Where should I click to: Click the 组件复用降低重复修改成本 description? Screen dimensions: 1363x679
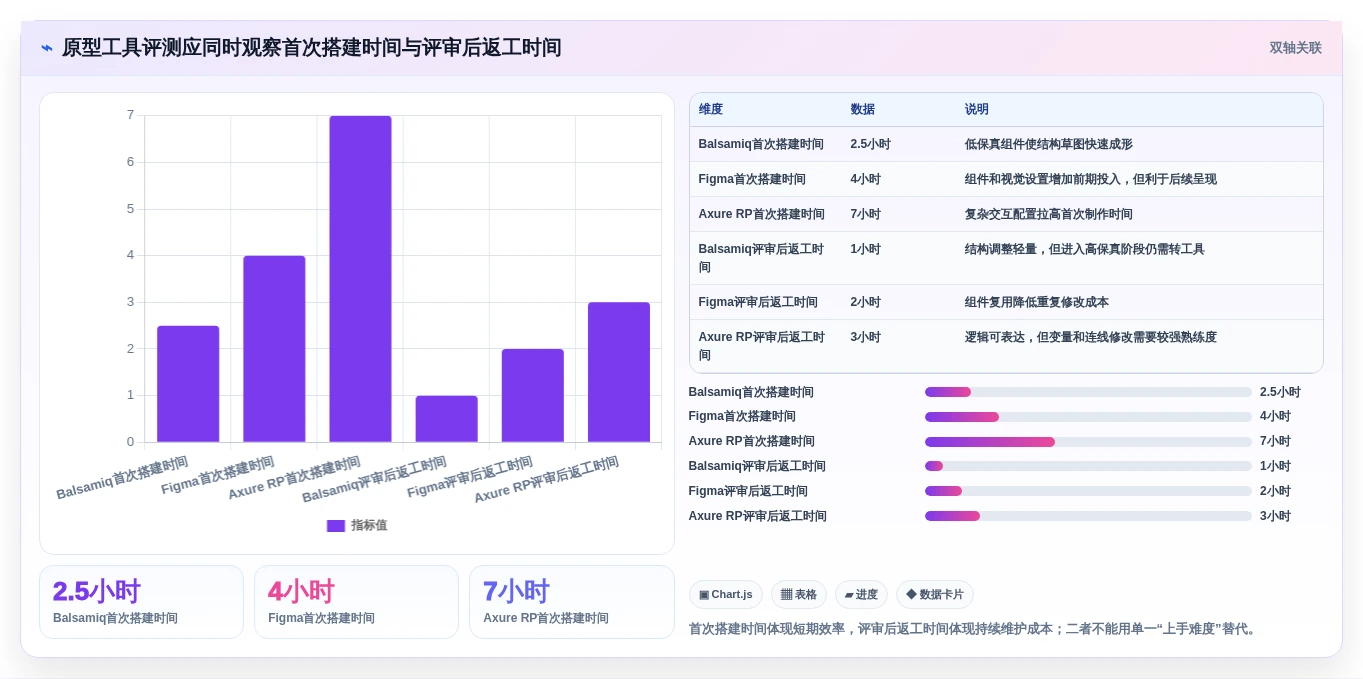[1036, 302]
